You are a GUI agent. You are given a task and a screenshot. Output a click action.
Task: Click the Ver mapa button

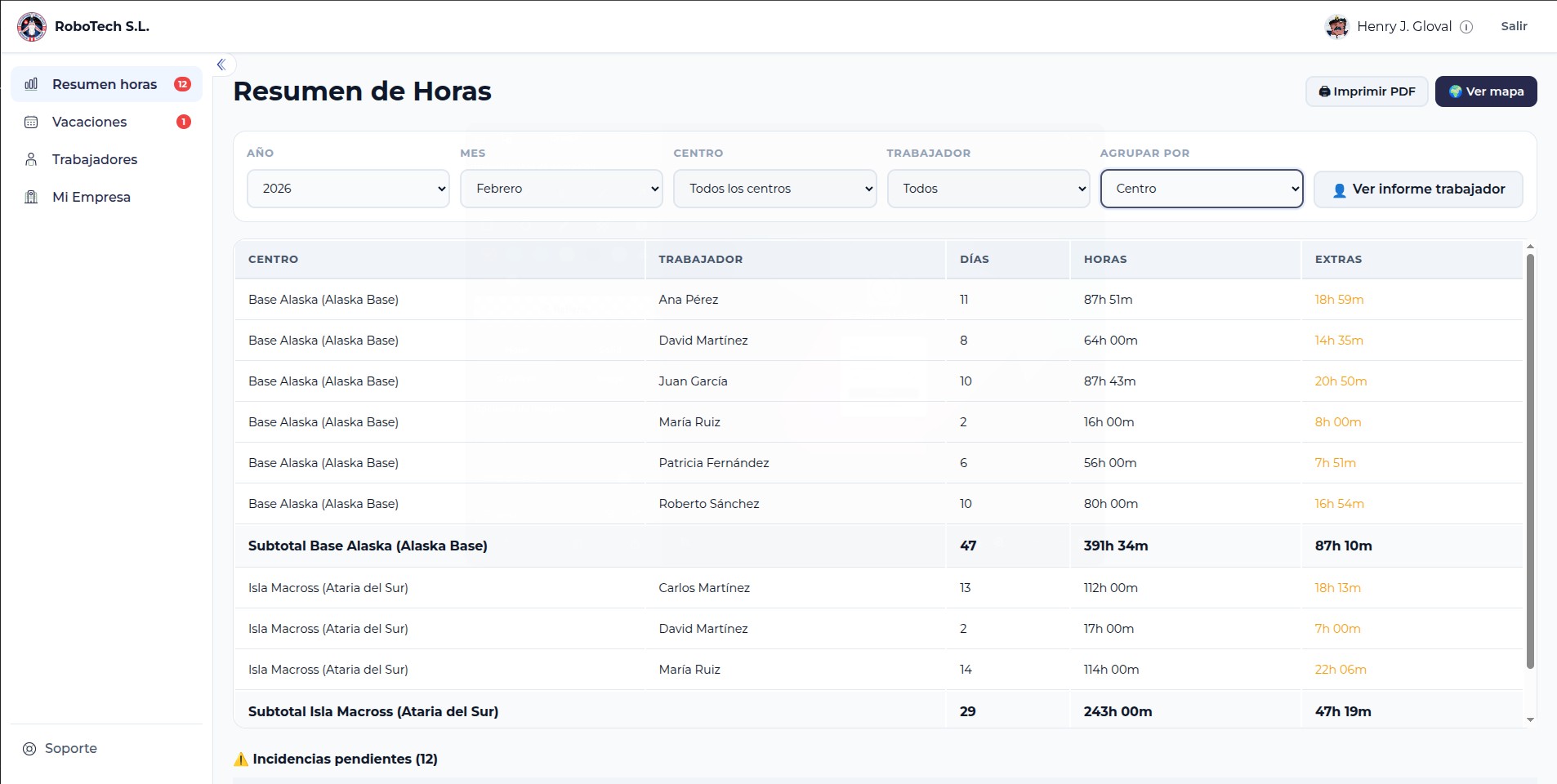click(1485, 91)
